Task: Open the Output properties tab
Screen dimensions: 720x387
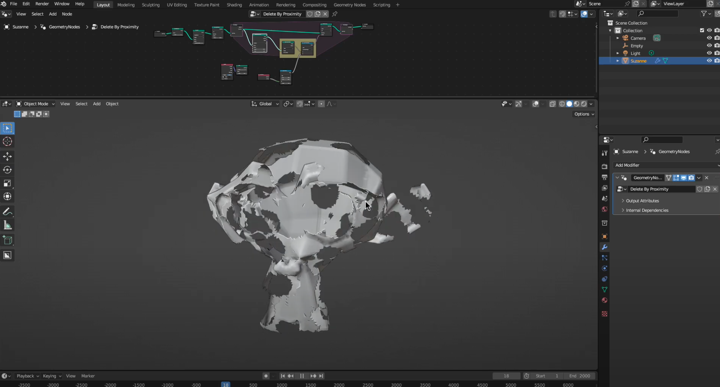Action: tap(605, 177)
